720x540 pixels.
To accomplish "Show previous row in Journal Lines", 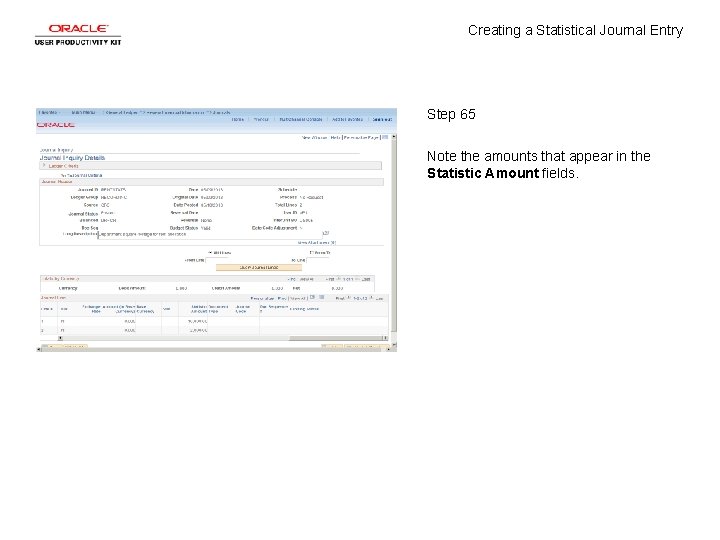I will (x=349, y=298).
